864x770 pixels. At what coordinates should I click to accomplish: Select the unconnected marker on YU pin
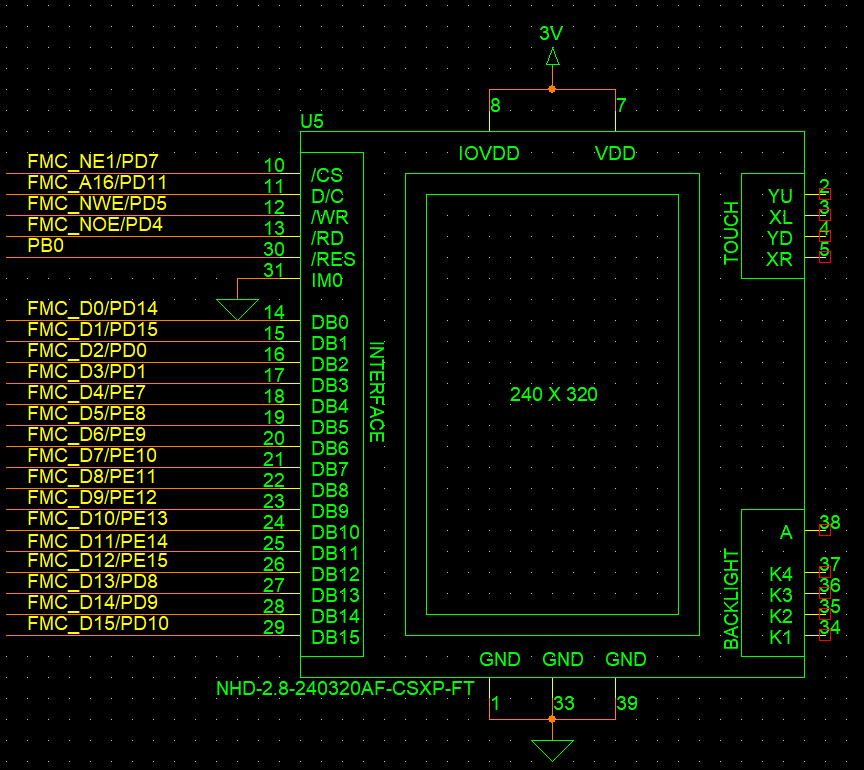tap(825, 194)
